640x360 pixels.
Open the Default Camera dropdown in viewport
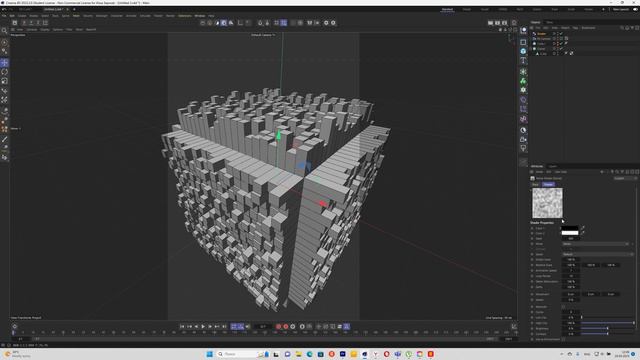[263, 35]
